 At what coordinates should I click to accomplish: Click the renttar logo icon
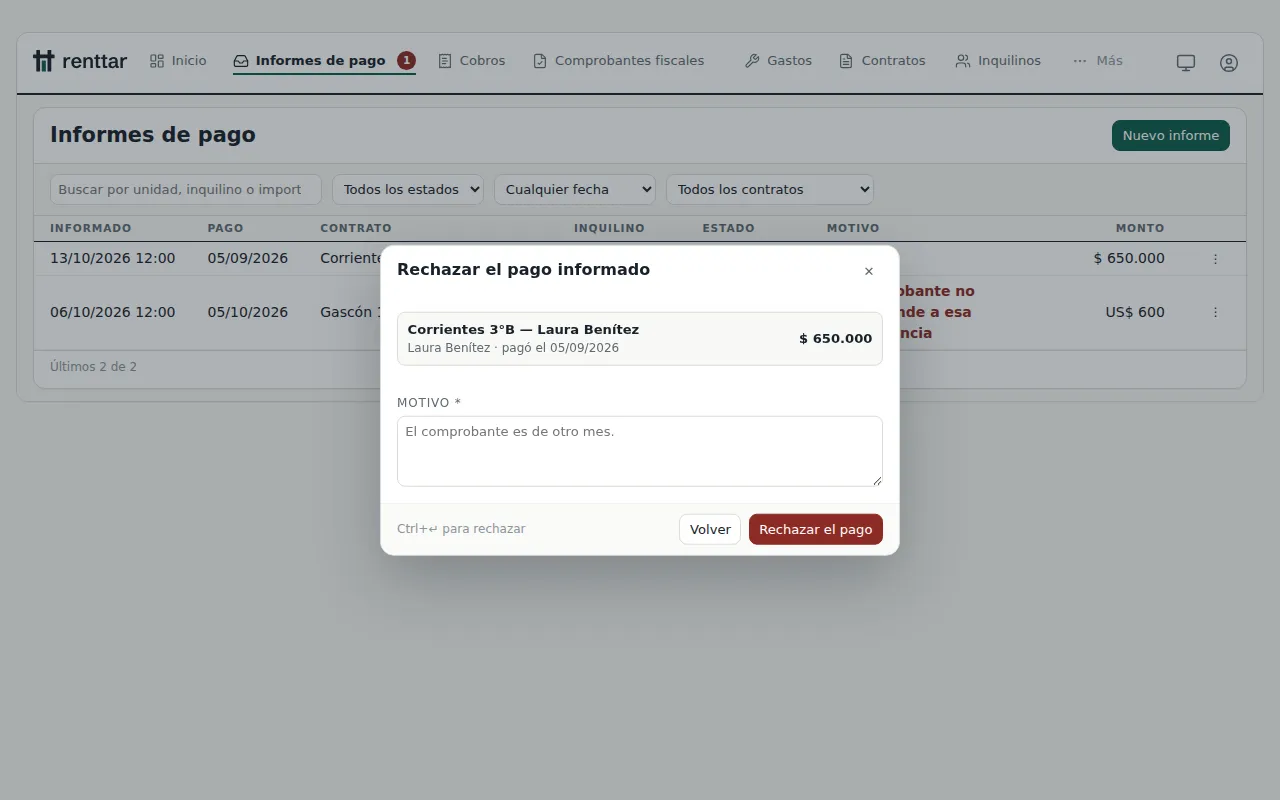(x=43, y=61)
